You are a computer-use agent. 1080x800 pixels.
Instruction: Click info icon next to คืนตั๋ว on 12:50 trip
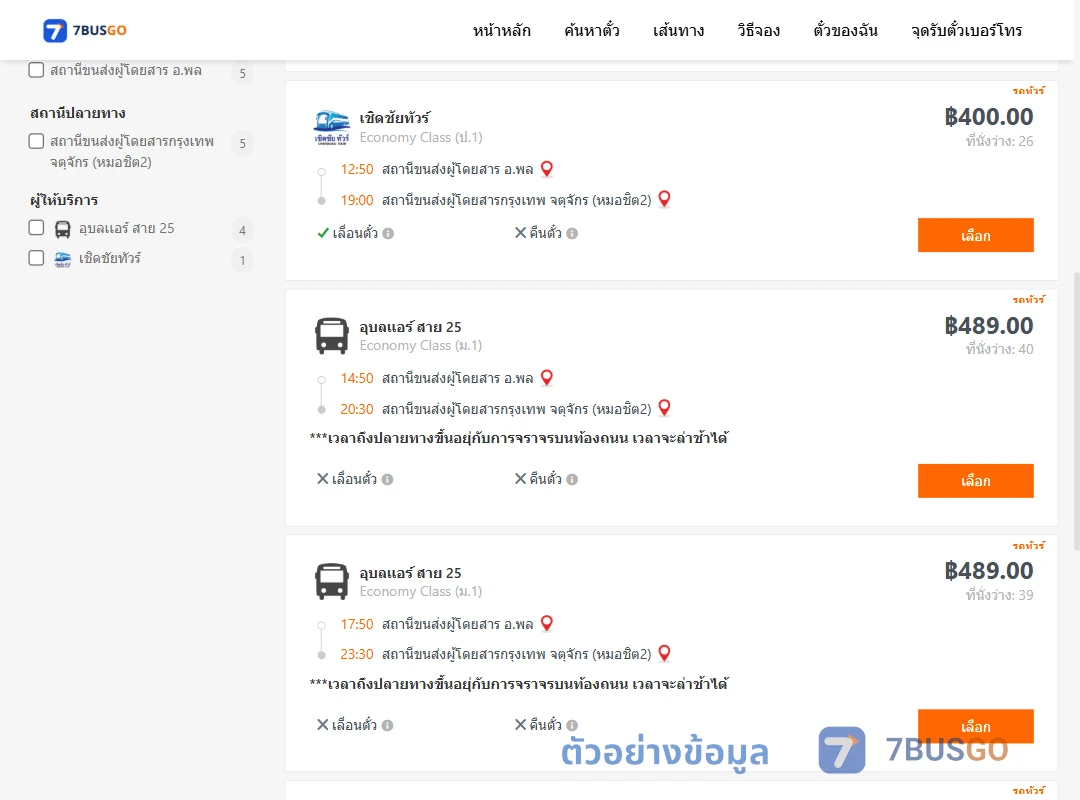click(x=572, y=234)
